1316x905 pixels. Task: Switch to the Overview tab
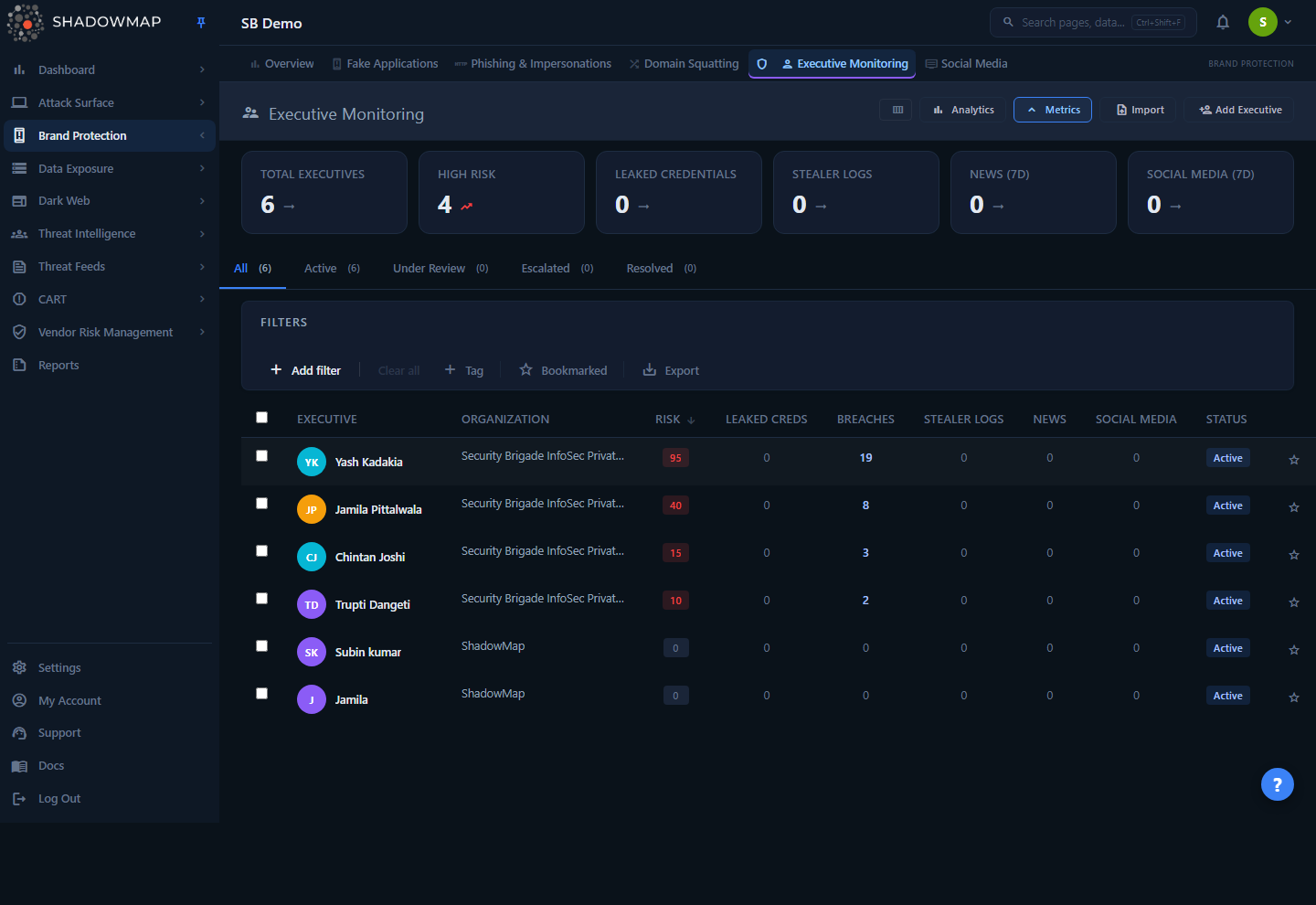(281, 64)
